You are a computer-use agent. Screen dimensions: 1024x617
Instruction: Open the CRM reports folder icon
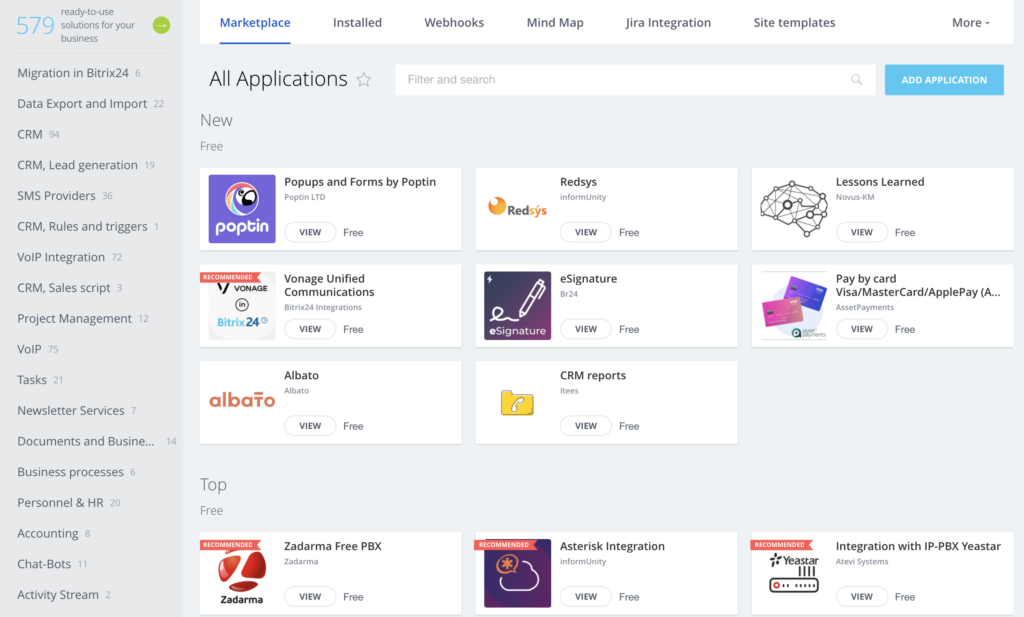[x=517, y=402]
